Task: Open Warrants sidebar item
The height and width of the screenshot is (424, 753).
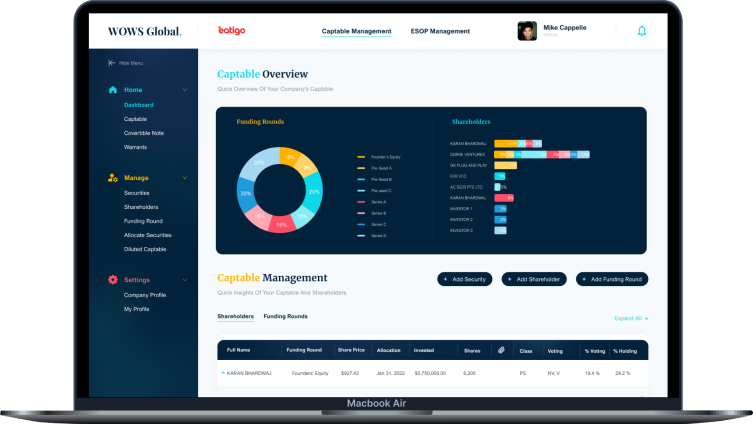Action: tap(135, 147)
